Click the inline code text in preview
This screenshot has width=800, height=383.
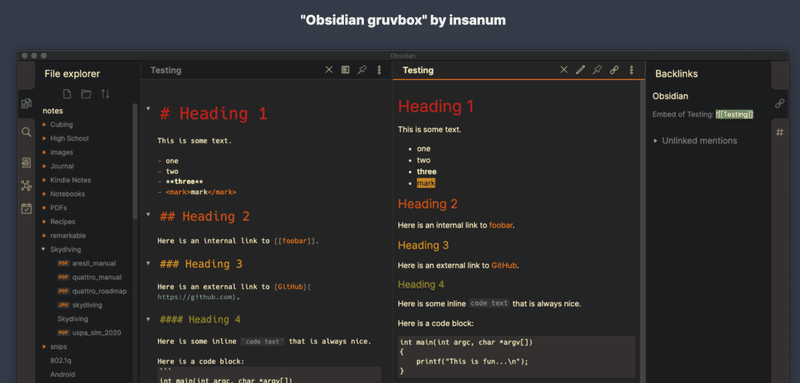[489, 303]
